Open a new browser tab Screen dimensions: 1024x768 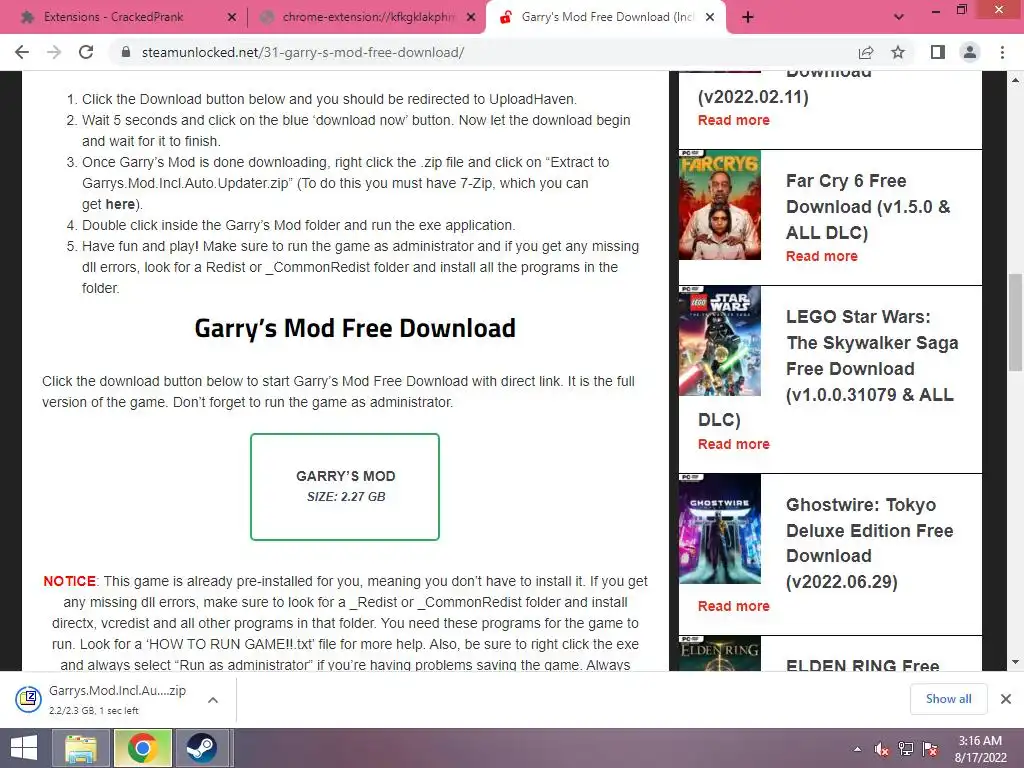pos(748,17)
